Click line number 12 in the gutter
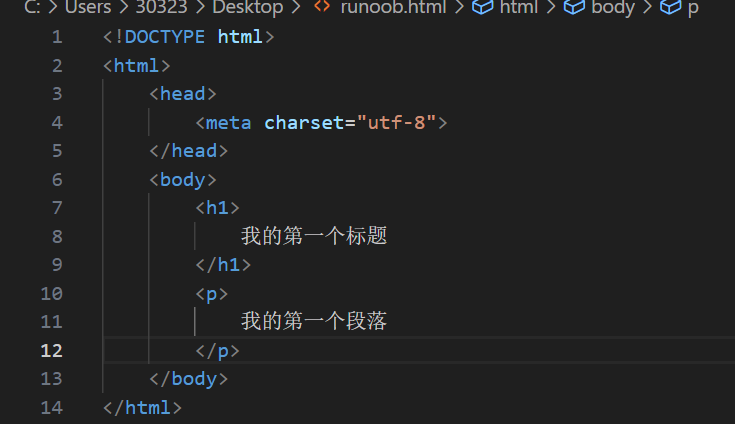 (x=51, y=351)
